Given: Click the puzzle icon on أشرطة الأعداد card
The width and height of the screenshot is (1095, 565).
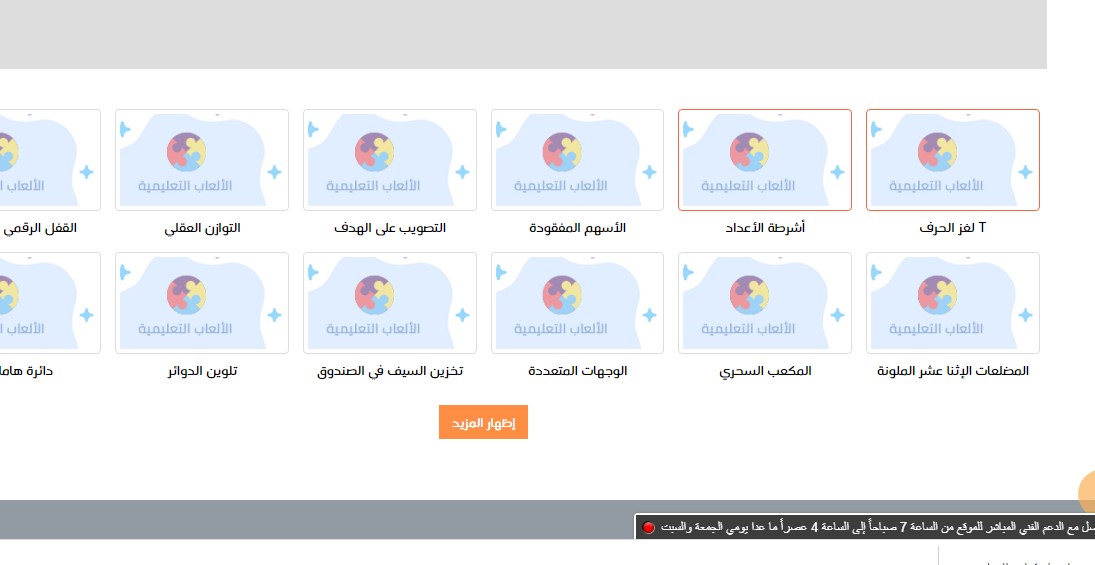Looking at the screenshot, I should [x=749, y=152].
